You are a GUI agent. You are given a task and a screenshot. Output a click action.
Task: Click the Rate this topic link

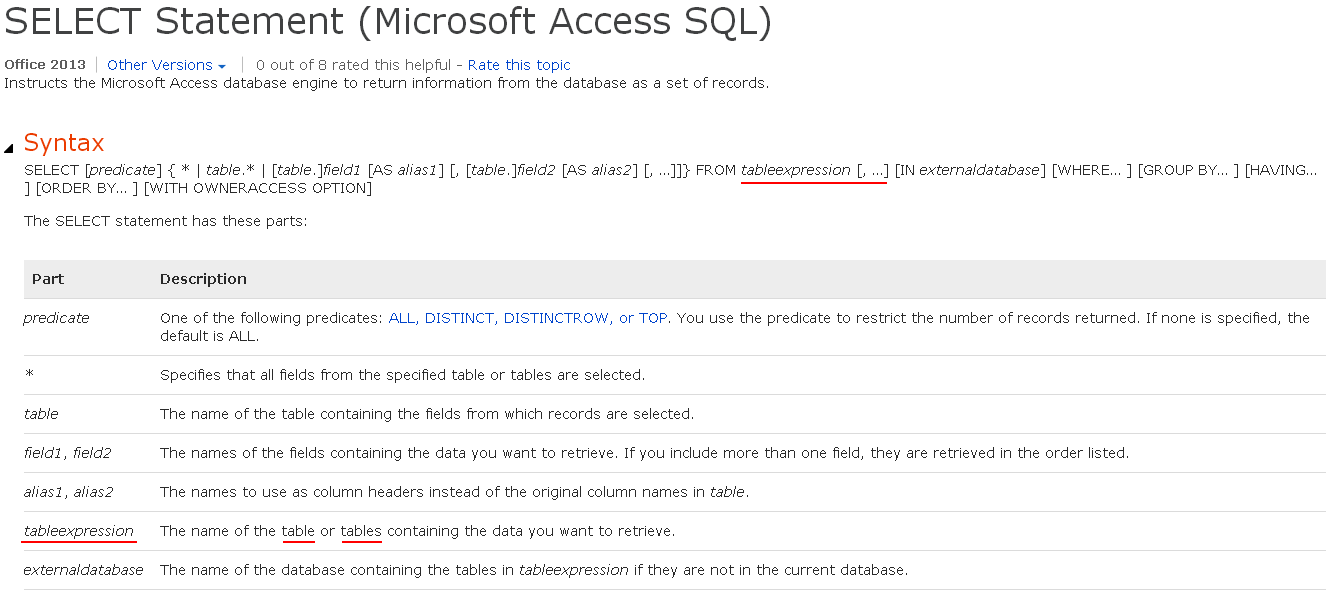click(519, 65)
